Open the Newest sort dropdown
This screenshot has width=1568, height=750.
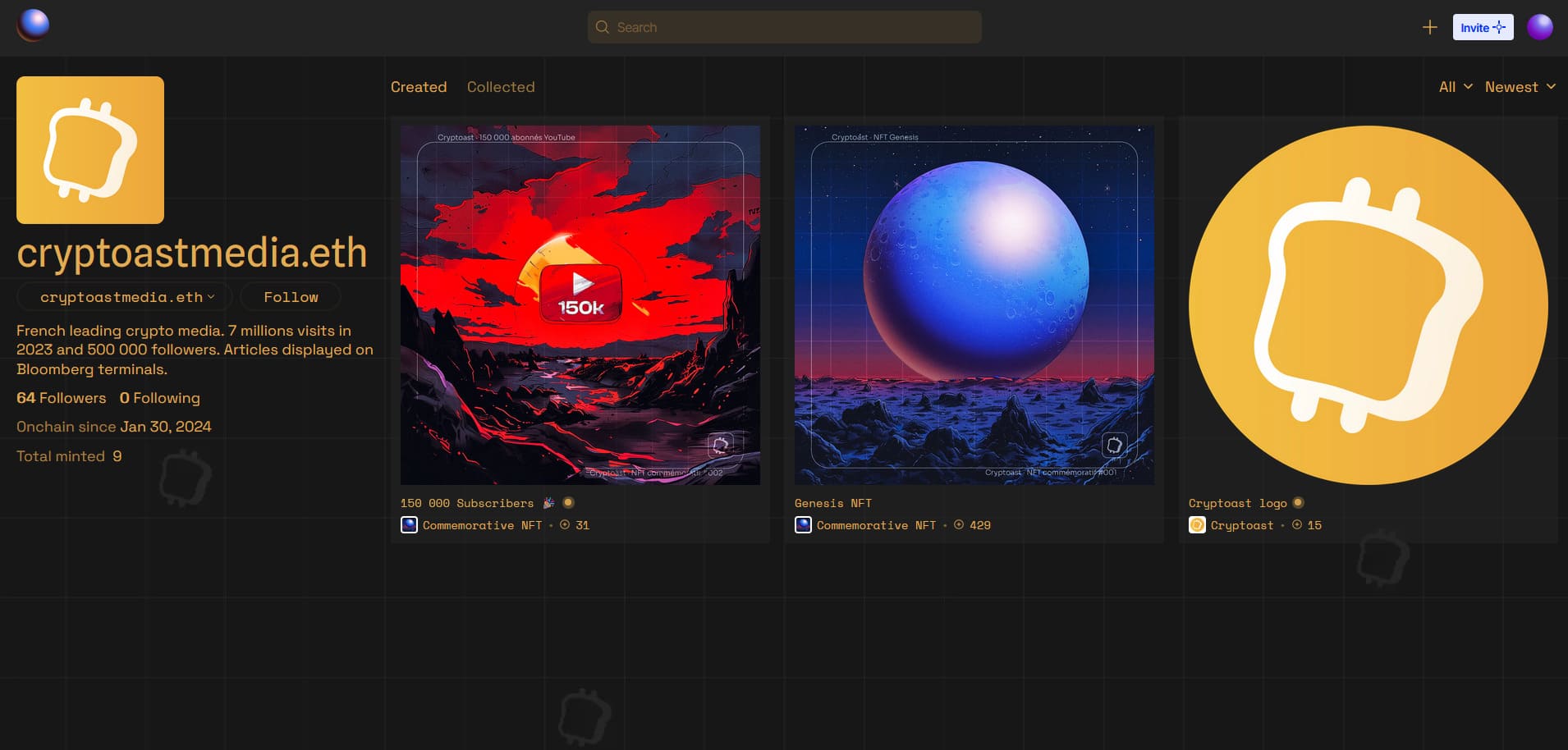click(x=1520, y=86)
